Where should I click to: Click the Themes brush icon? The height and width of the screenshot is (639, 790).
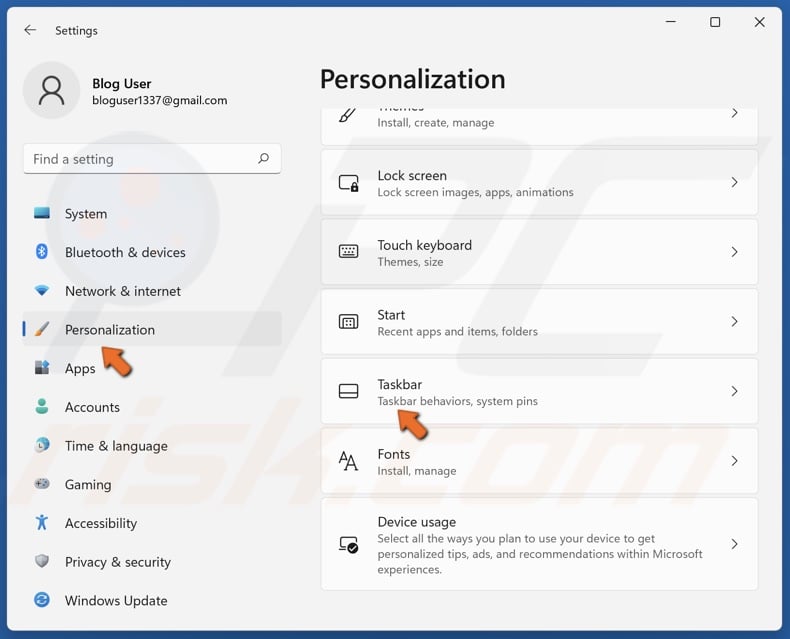coord(348,115)
